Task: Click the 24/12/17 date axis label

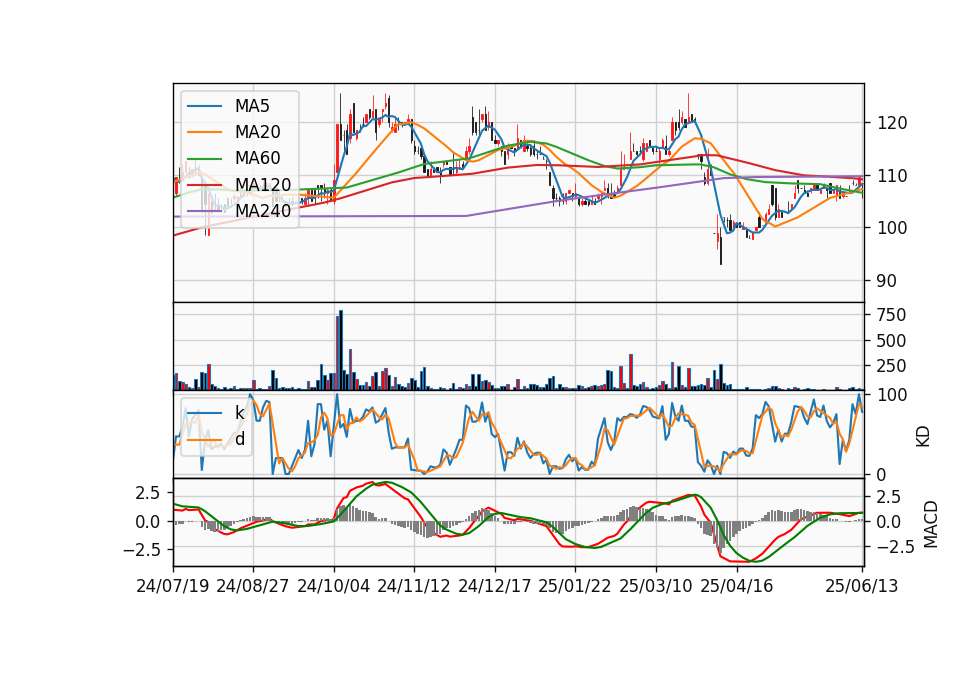Action: [495, 586]
